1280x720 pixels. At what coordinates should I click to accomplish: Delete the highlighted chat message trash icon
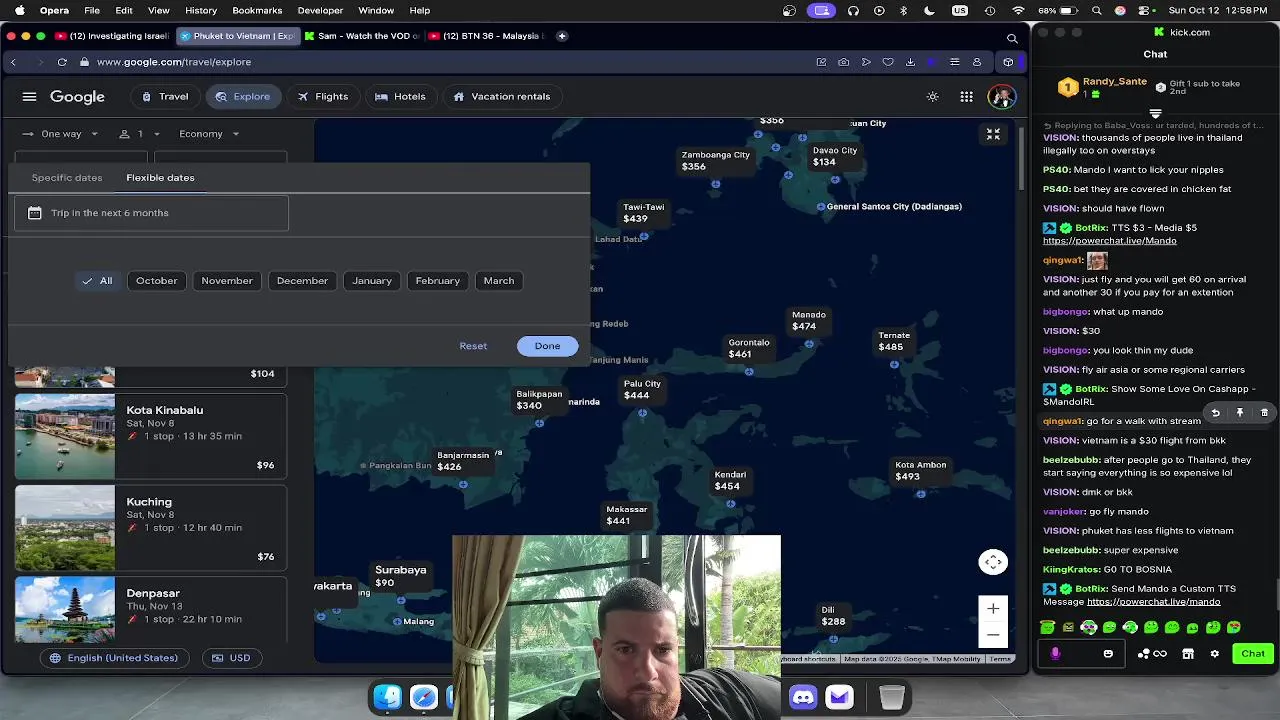pyautogui.click(x=1264, y=412)
